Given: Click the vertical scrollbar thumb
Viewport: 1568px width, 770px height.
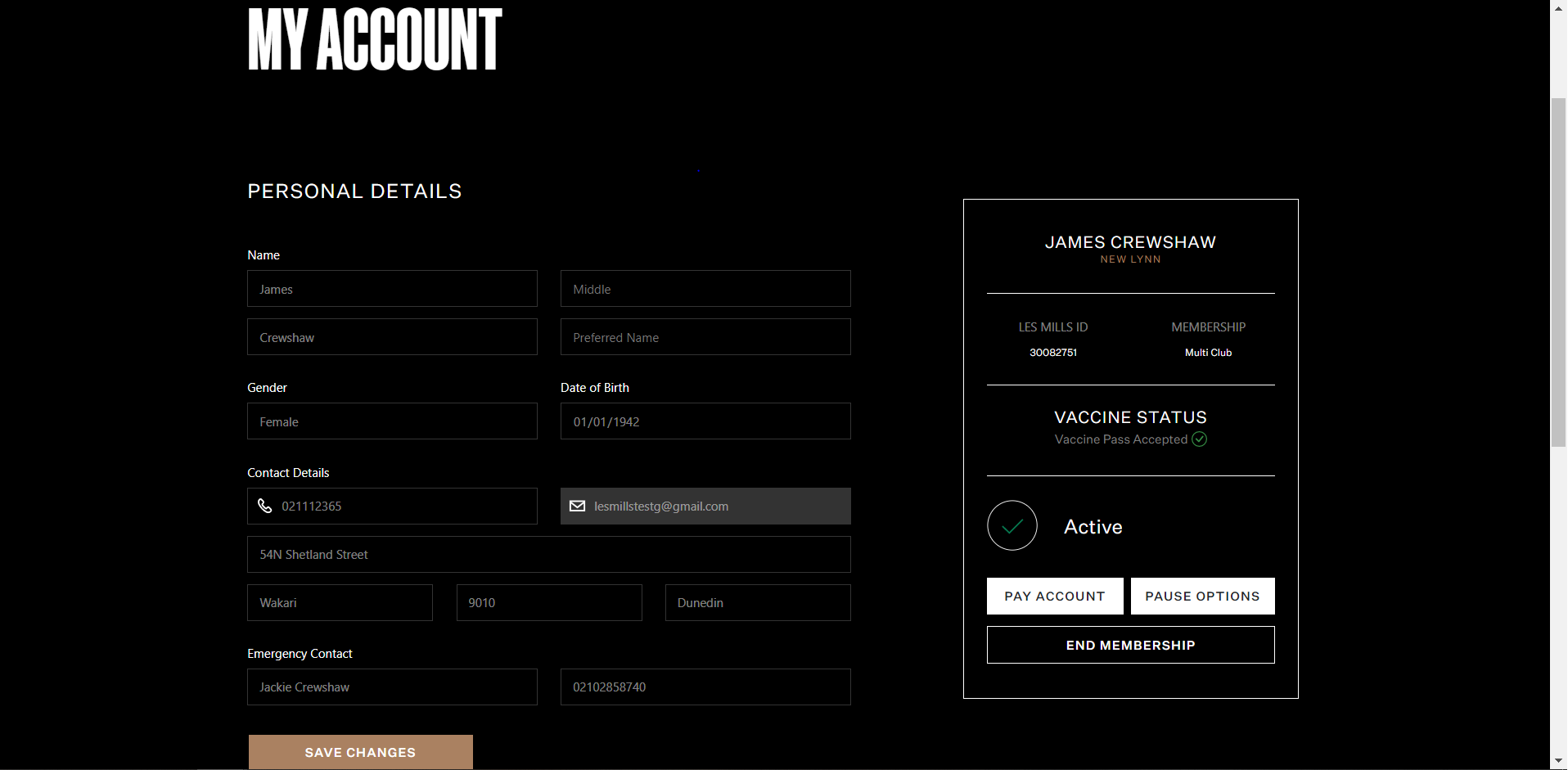Looking at the screenshot, I should (x=1559, y=272).
